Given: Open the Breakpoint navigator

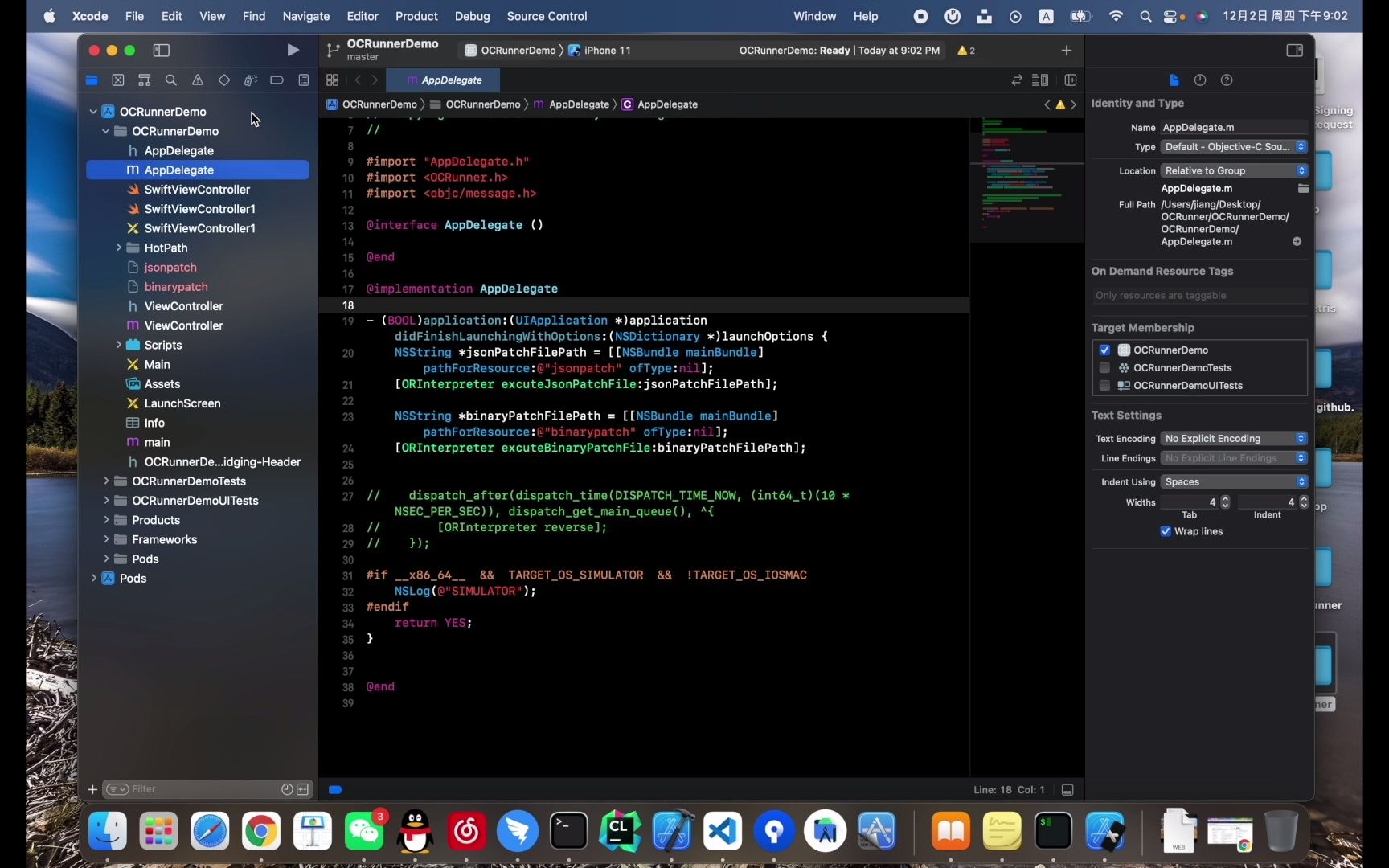Looking at the screenshot, I should (x=277, y=80).
